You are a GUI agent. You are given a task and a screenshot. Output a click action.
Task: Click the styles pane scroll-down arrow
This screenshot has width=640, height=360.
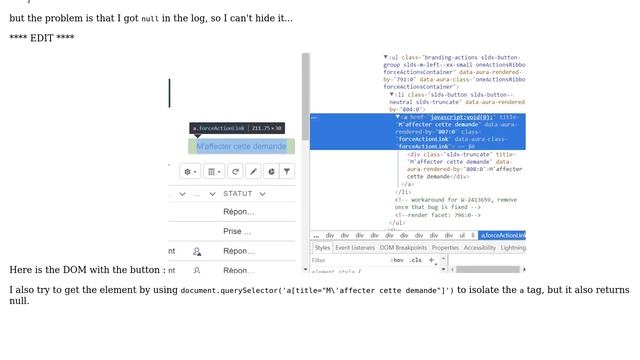pos(443,269)
